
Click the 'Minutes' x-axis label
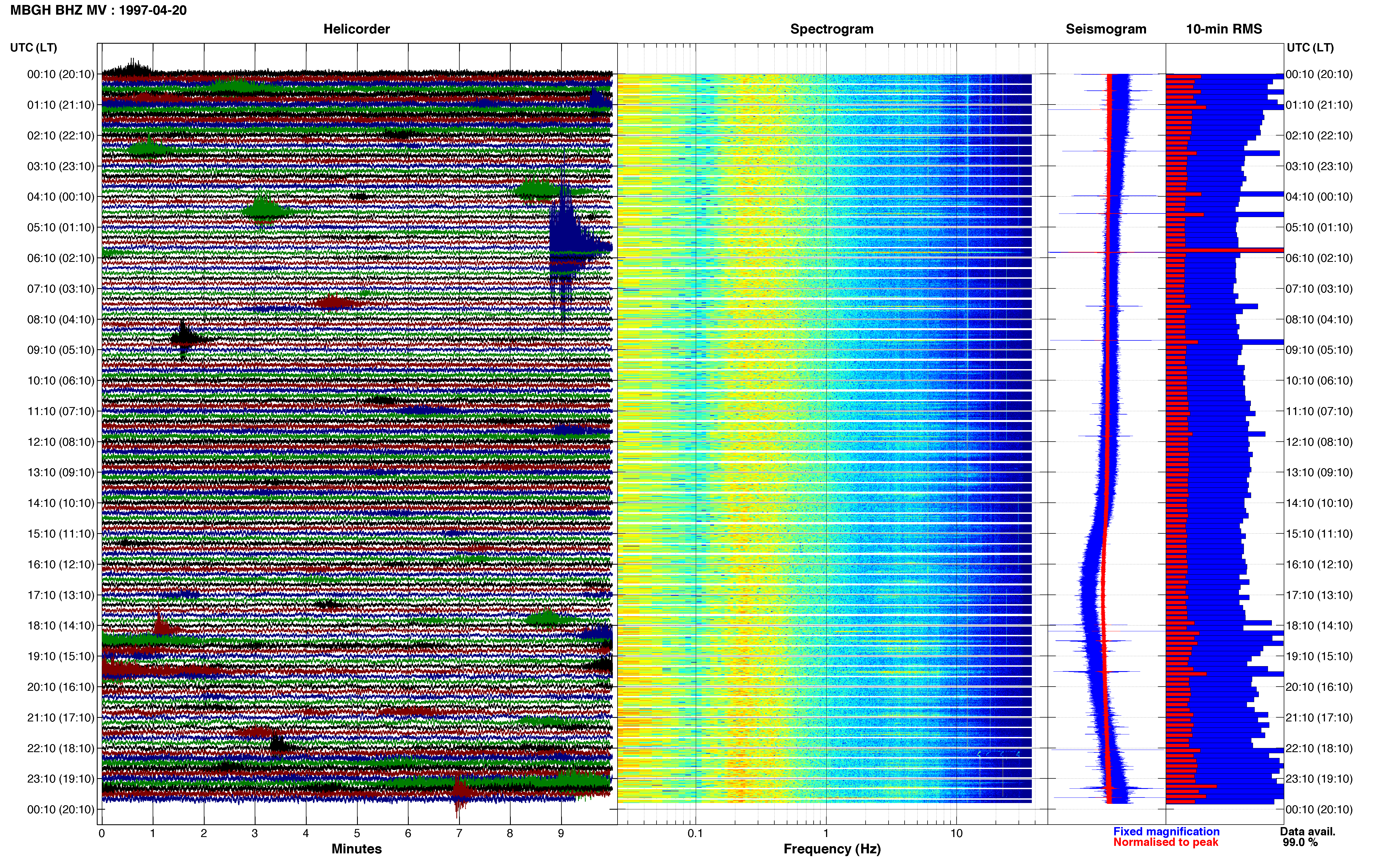(356, 849)
